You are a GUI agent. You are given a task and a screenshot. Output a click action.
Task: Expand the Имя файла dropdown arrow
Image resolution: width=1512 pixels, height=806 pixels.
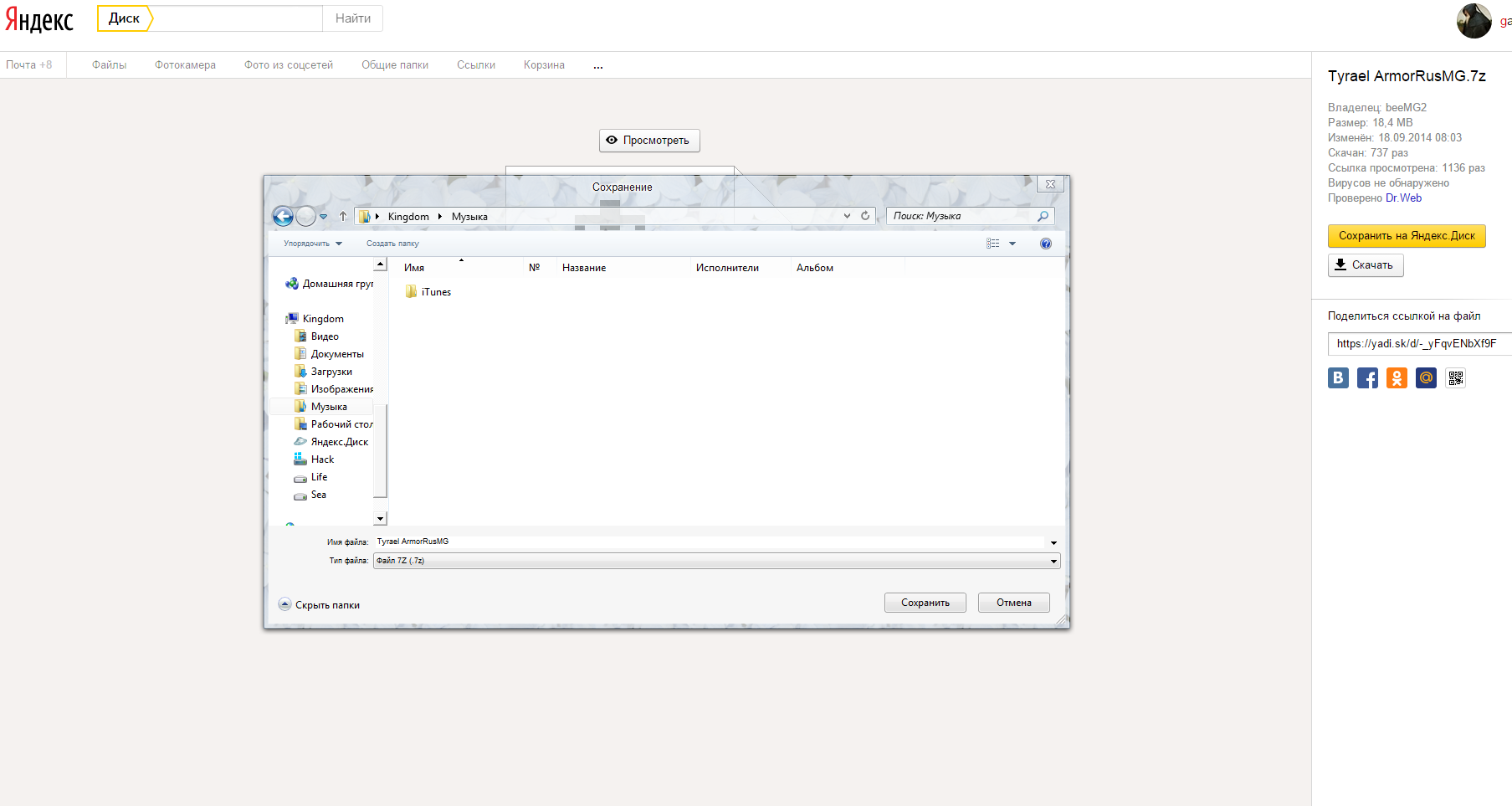point(1053,542)
